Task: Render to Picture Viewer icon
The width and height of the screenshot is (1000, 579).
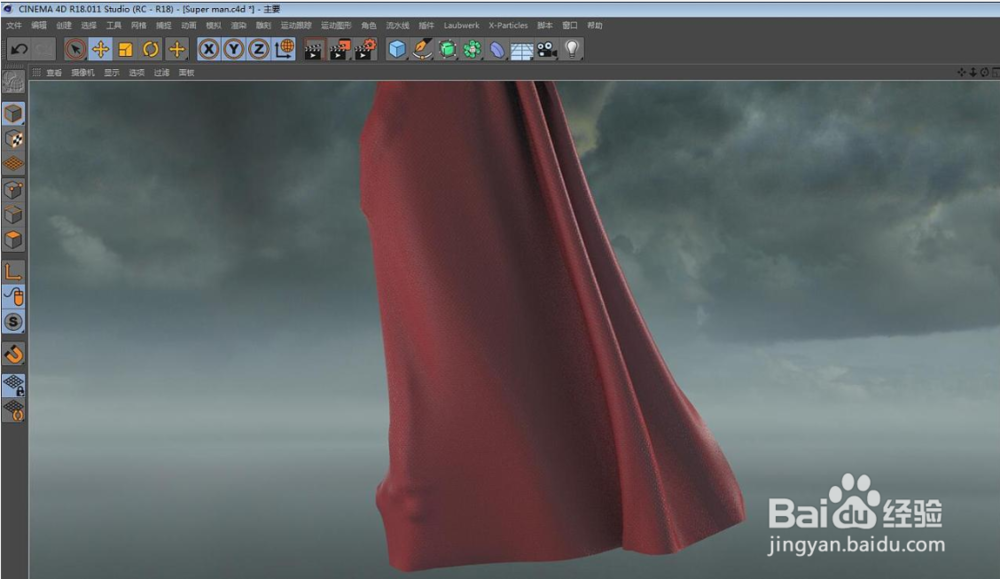Action: (x=339, y=49)
